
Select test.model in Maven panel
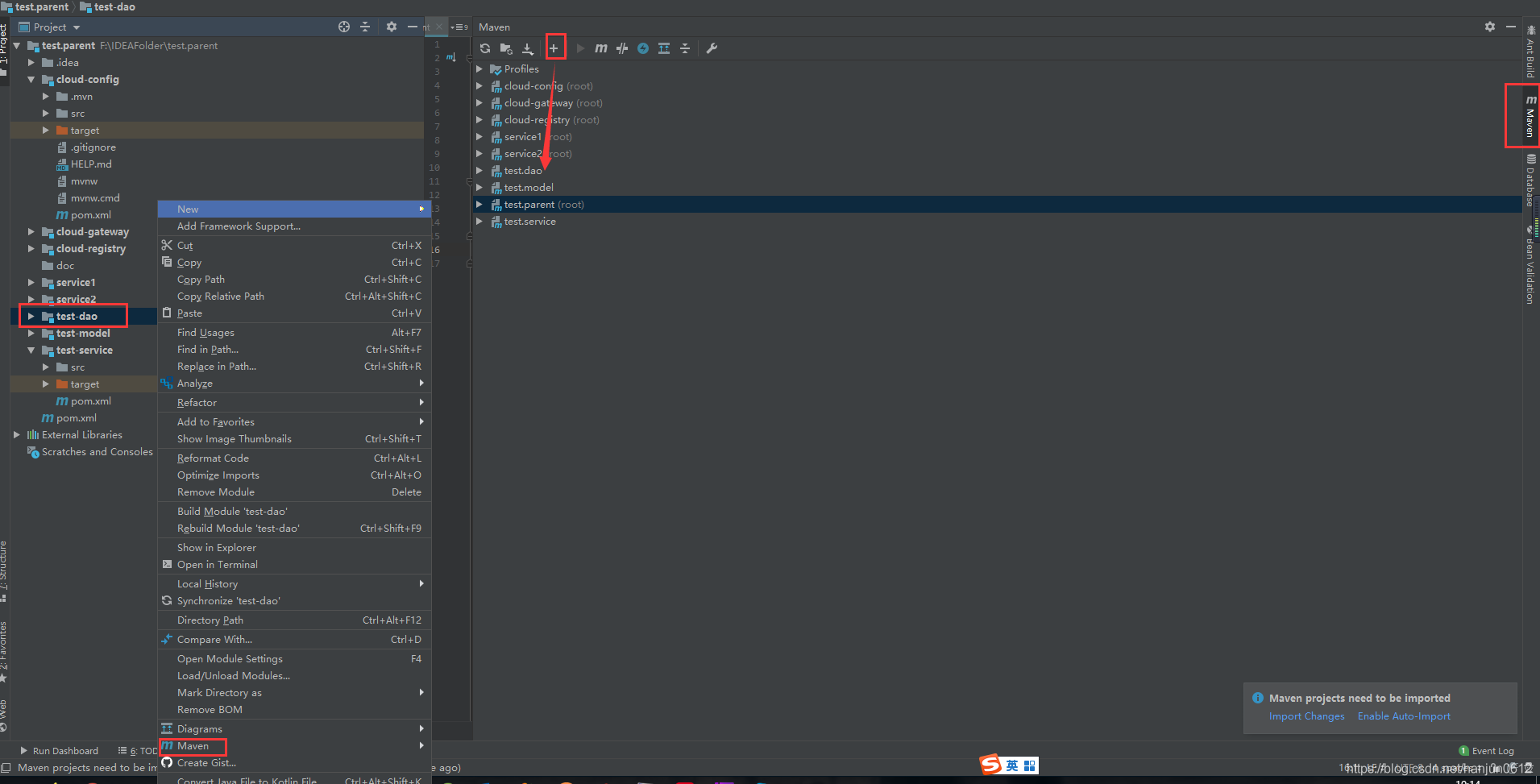click(x=529, y=188)
